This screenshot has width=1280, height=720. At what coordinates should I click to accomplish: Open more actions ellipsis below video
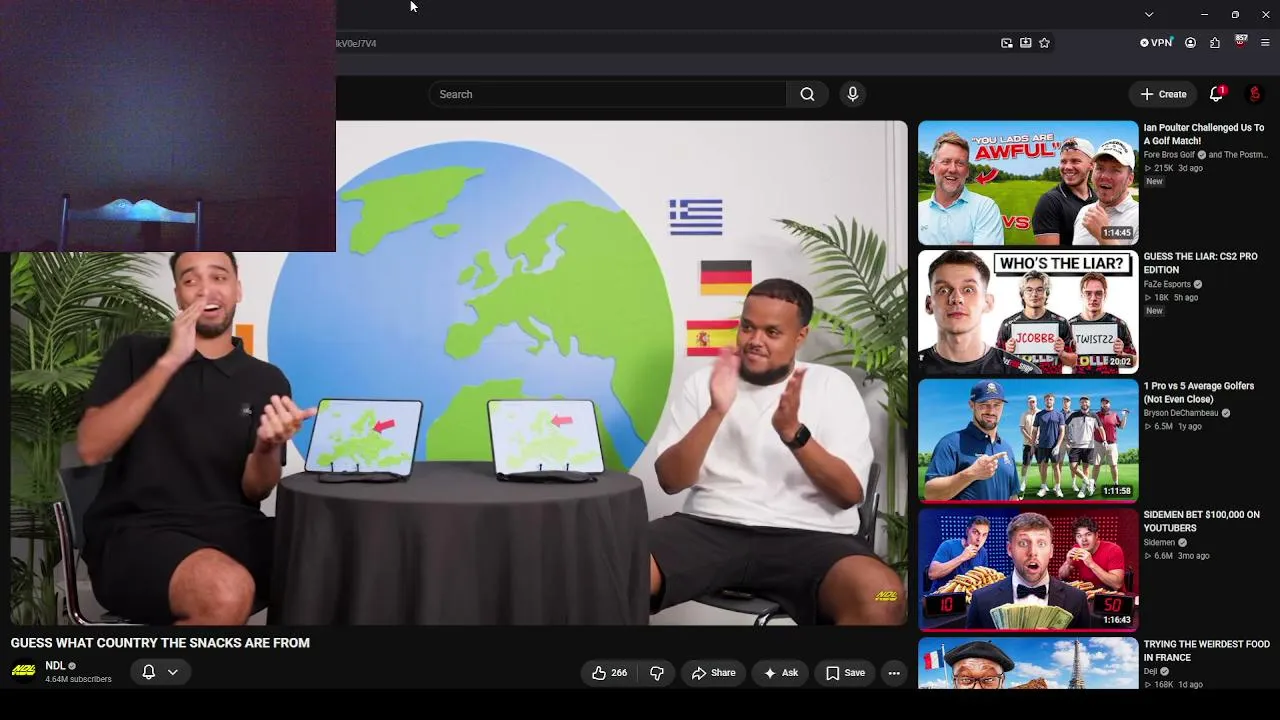[894, 673]
